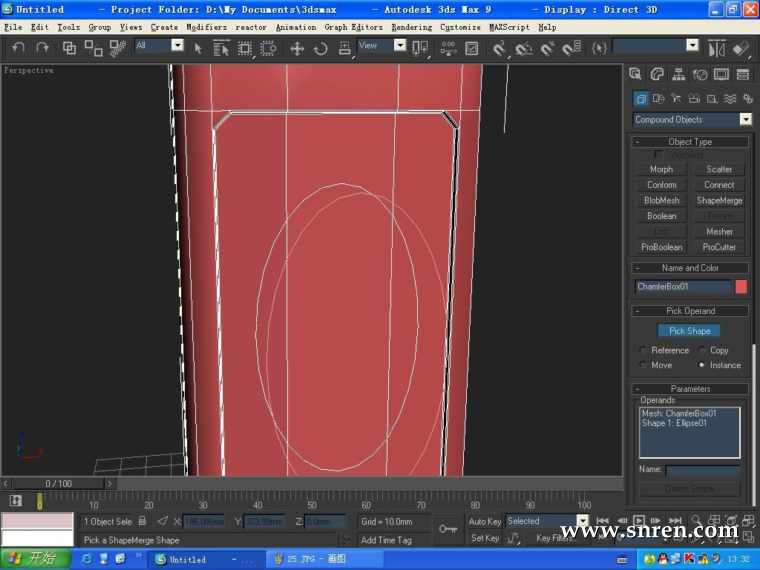Collapse the Object Type rollout
The height and width of the screenshot is (570, 760).
click(690, 142)
